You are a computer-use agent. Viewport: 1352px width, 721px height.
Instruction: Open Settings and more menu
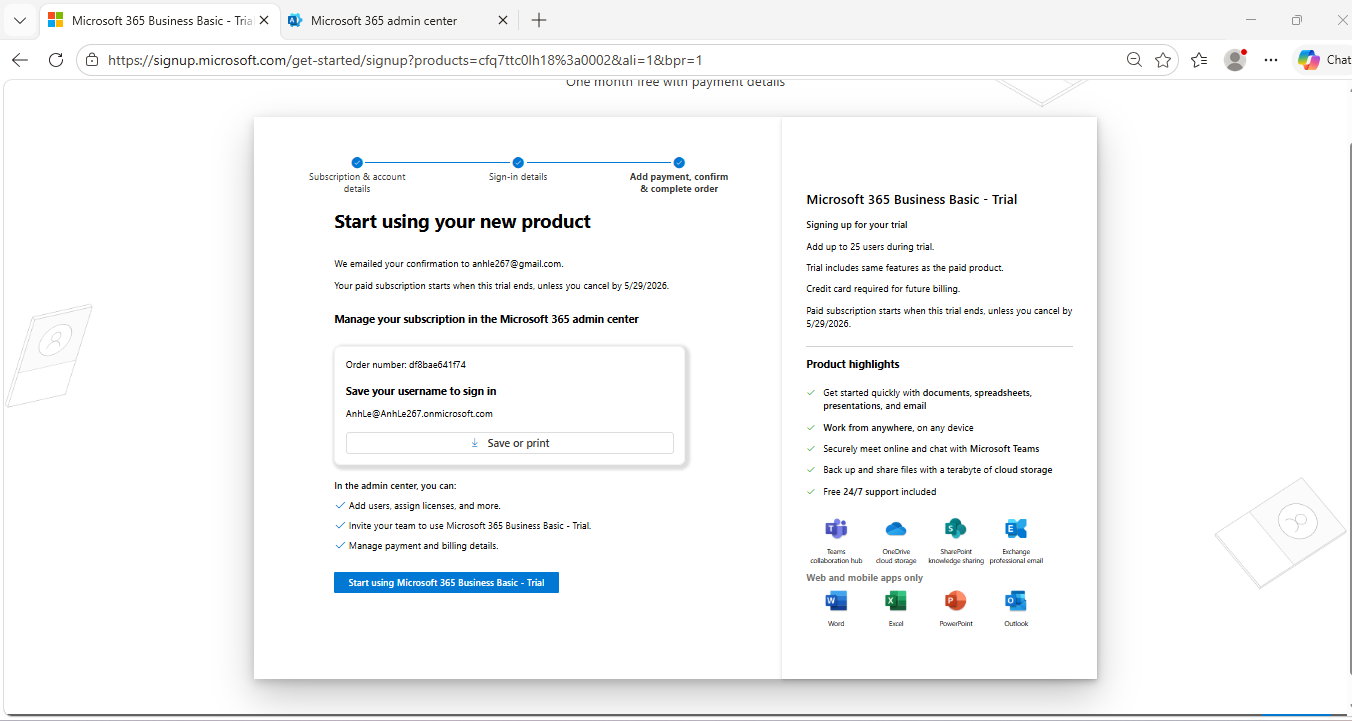pyautogui.click(x=1271, y=60)
